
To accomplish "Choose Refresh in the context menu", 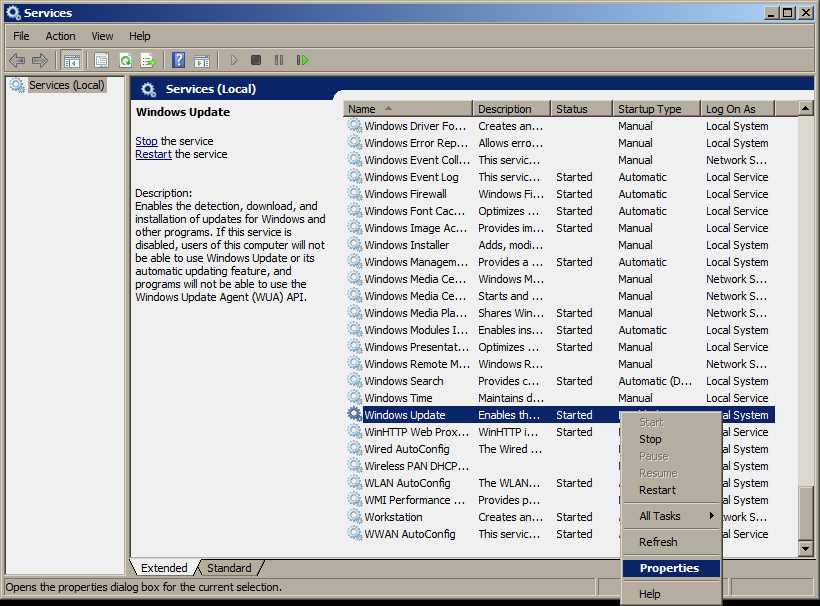I will [671, 542].
